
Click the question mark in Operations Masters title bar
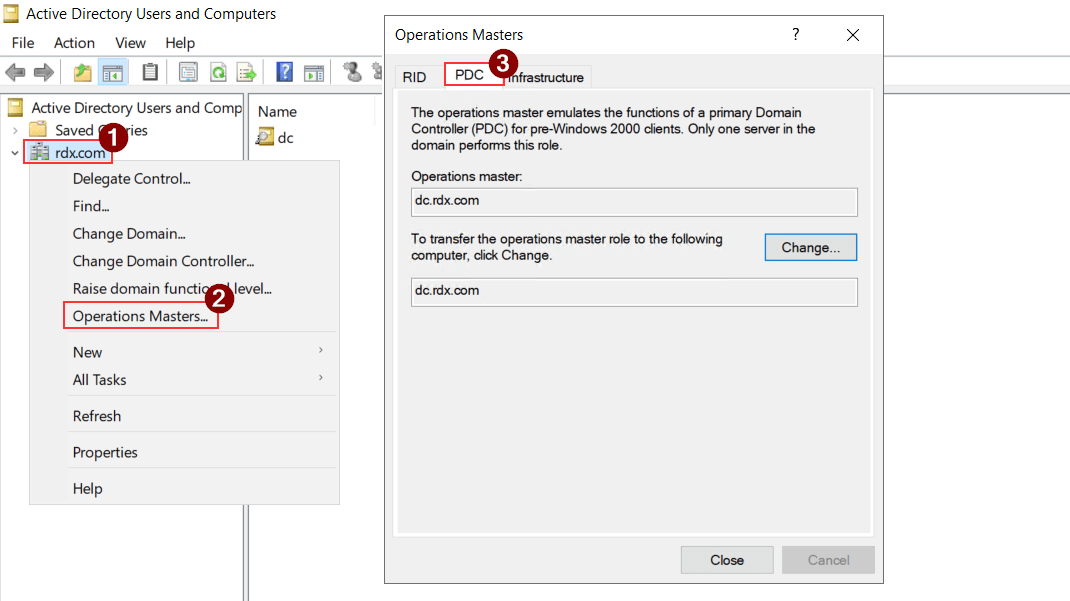point(796,34)
